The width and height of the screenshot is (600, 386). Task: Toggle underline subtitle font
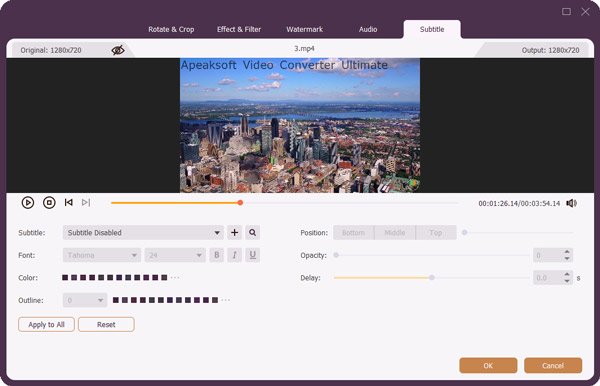tap(253, 255)
